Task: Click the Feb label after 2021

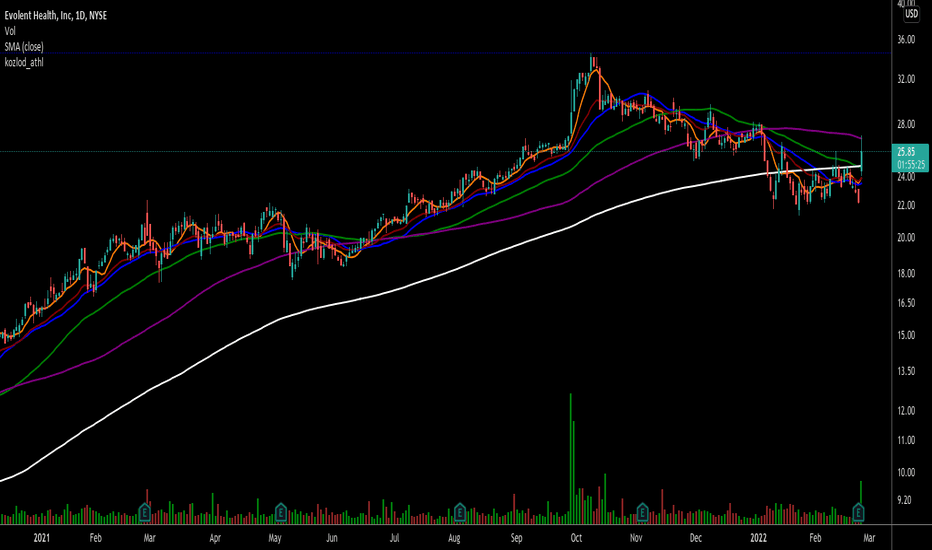Action: (x=95, y=538)
